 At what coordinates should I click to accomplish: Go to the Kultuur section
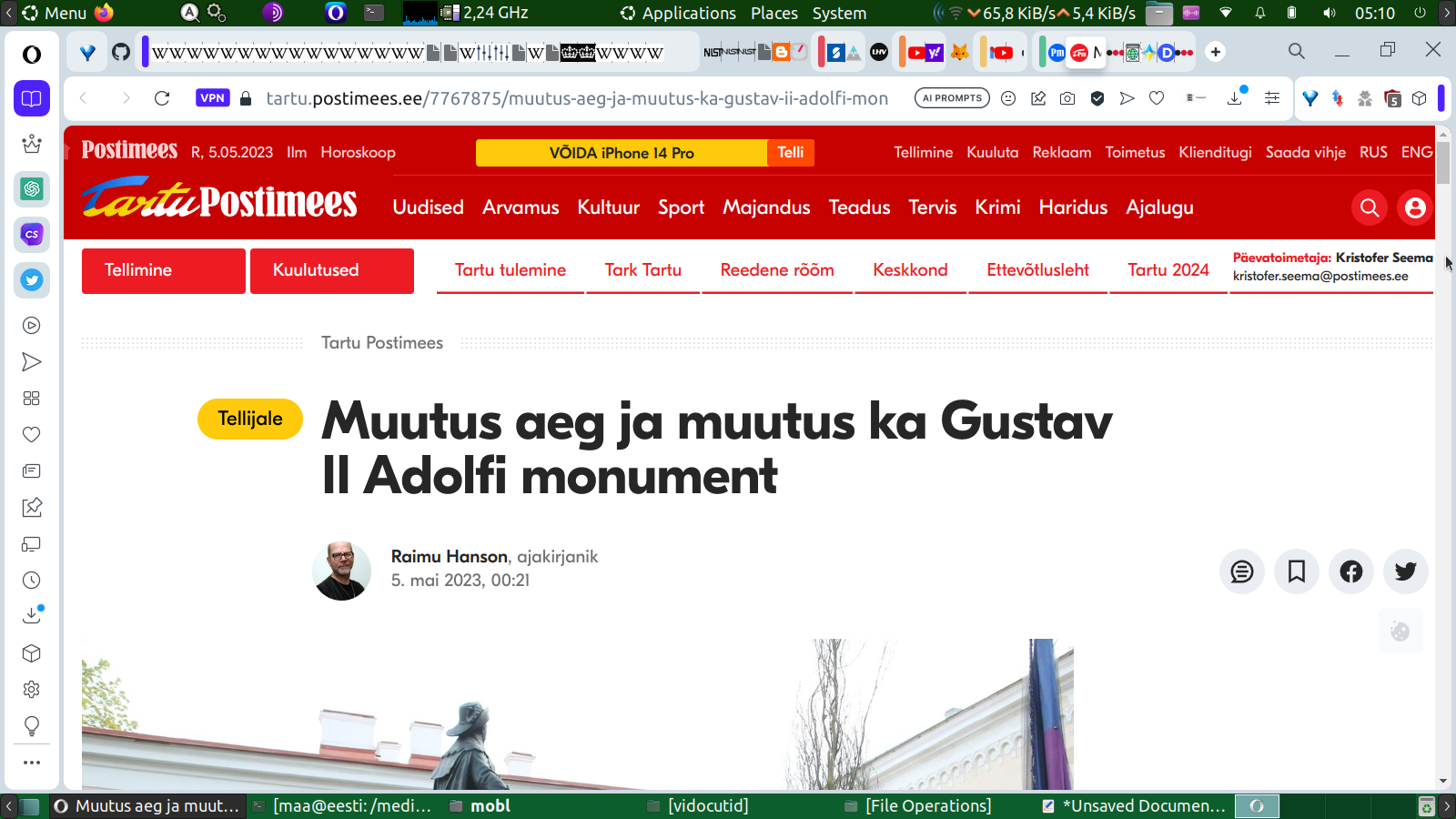pyautogui.click(x=609, y=207)
